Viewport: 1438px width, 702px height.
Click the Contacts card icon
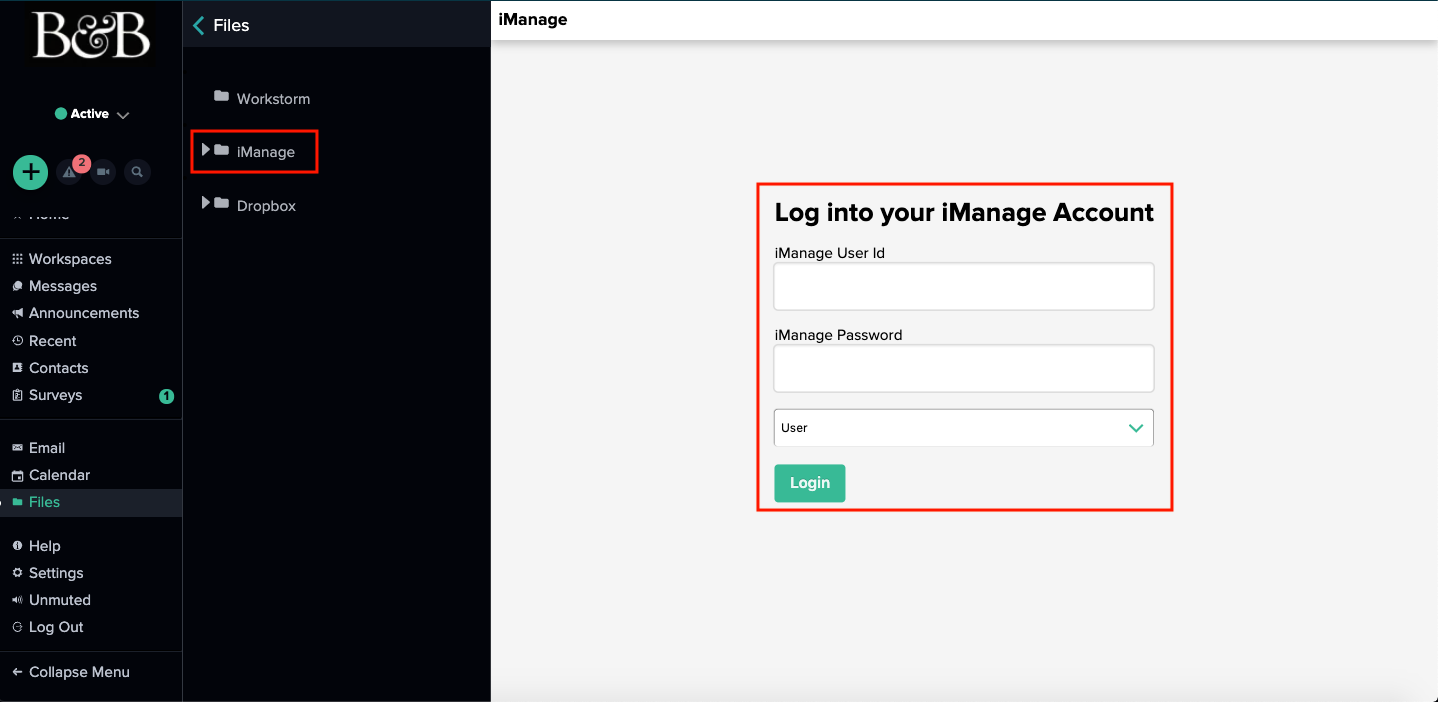coord(17,368)
